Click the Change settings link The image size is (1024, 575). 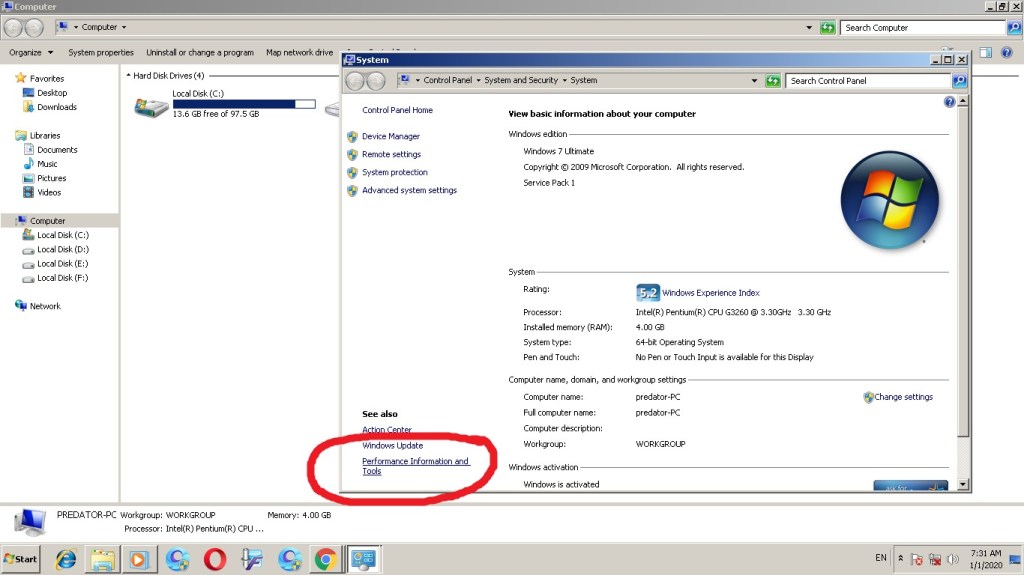pos(903,397)
